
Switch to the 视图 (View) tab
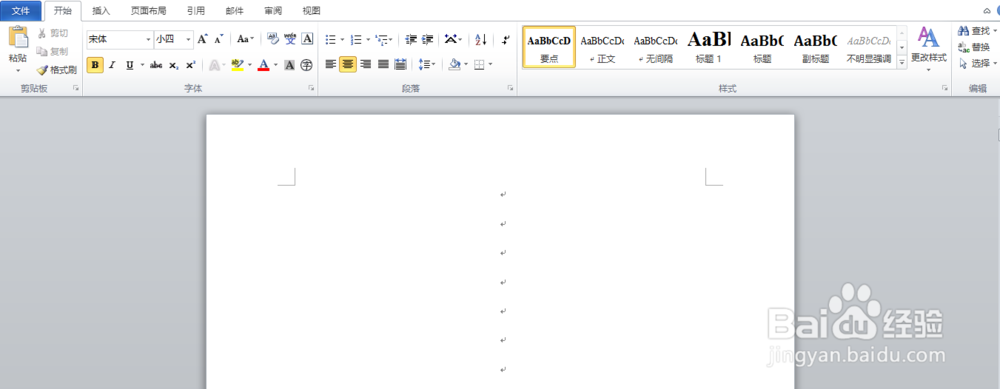click(x=311, y=11)
